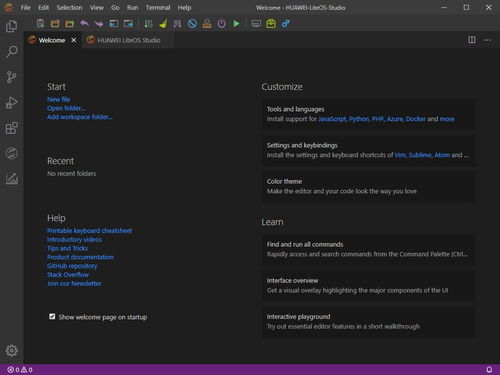Open the Run and Debug sidebar view

12,103
